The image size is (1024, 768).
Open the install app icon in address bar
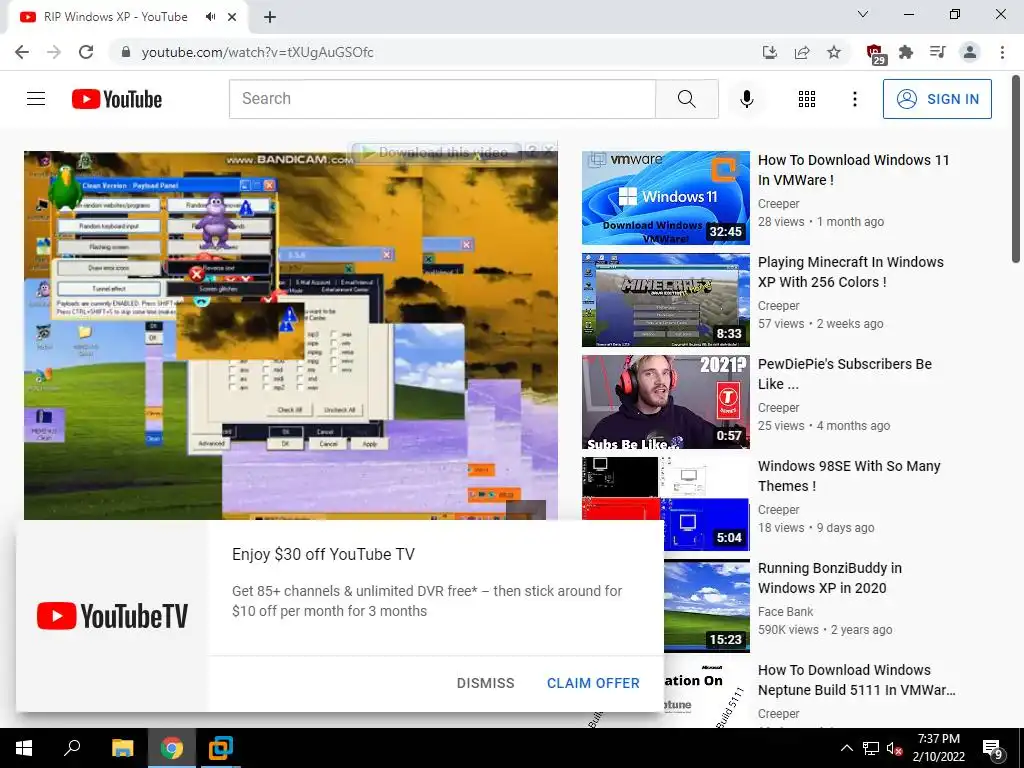(x=770, y=52)
